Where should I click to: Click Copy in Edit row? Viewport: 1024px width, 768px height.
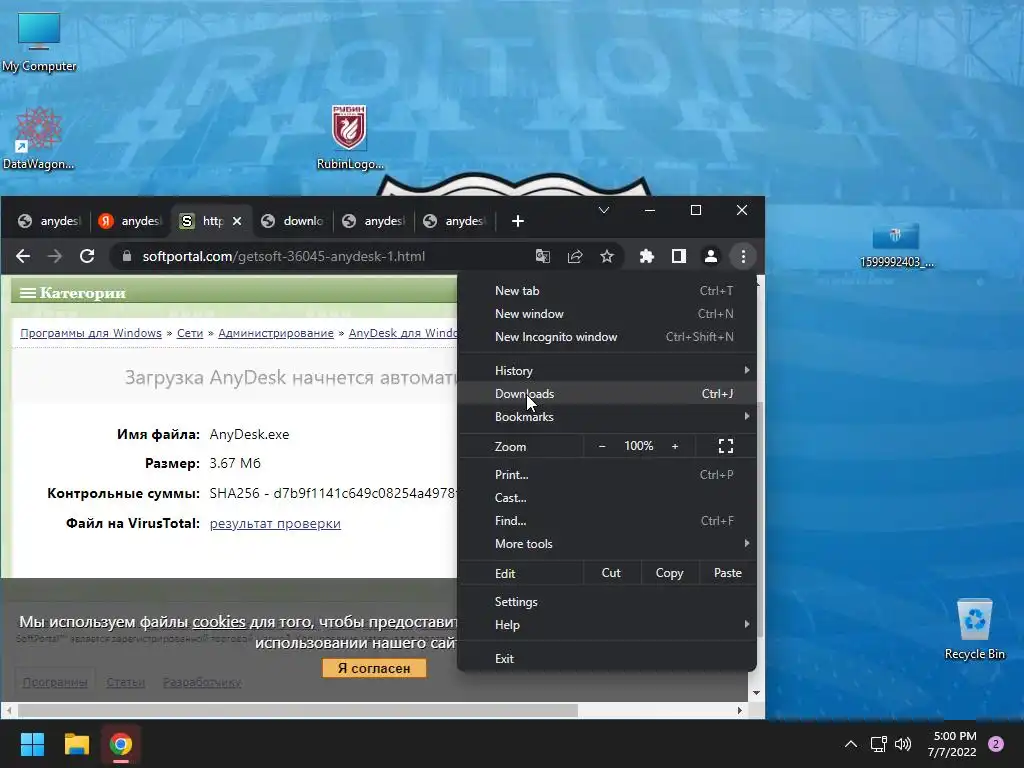tap(669, 573)
